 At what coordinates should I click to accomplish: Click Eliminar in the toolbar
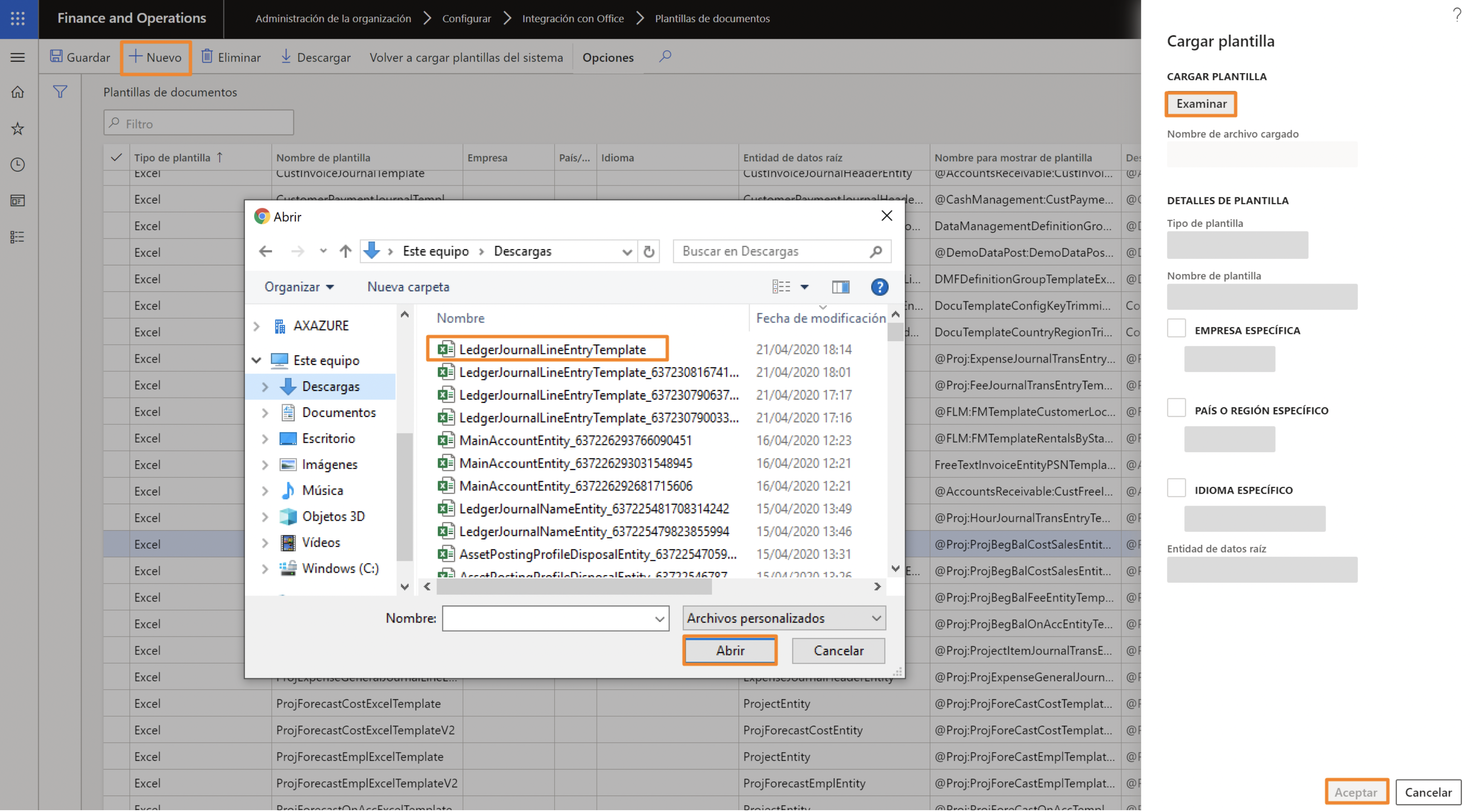pyautogui.click(x=231, y=57)
